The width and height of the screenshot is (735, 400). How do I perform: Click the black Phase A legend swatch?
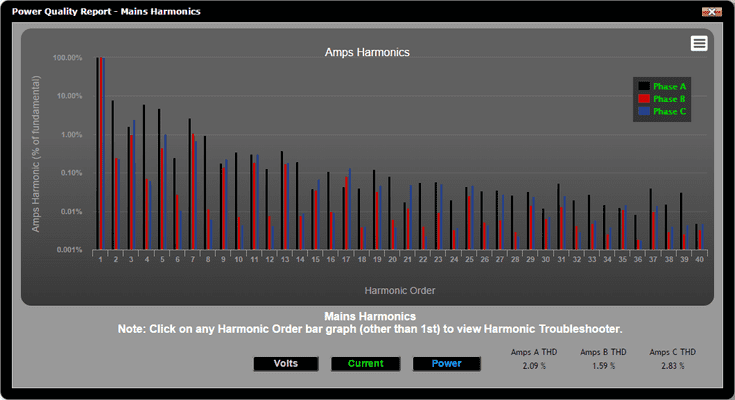pyautogui.click(x=644, y=87)
